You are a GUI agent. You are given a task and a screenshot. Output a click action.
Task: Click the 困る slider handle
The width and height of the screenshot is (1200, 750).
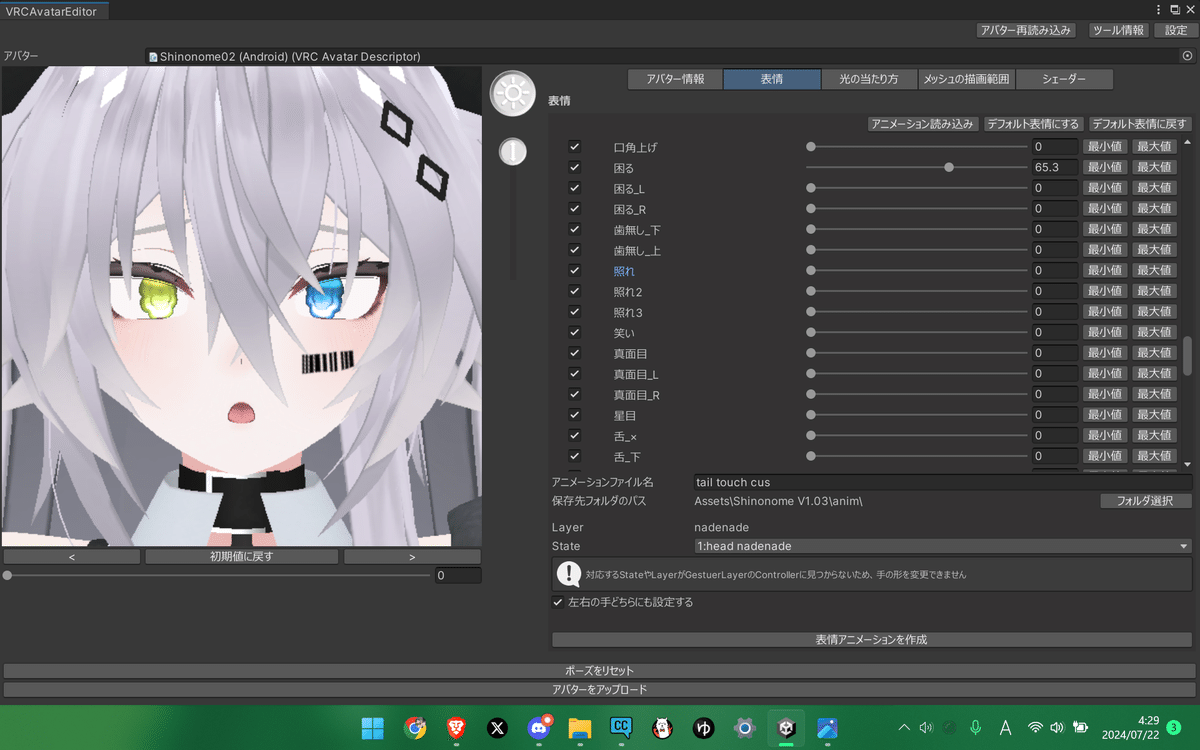pos(949,167)
